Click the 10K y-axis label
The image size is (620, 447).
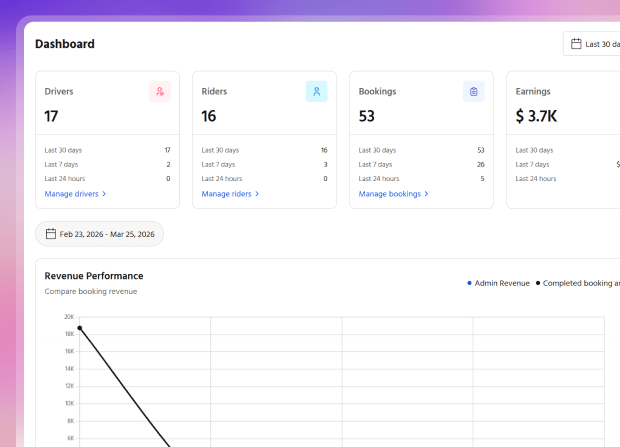(x=70, y=403)
